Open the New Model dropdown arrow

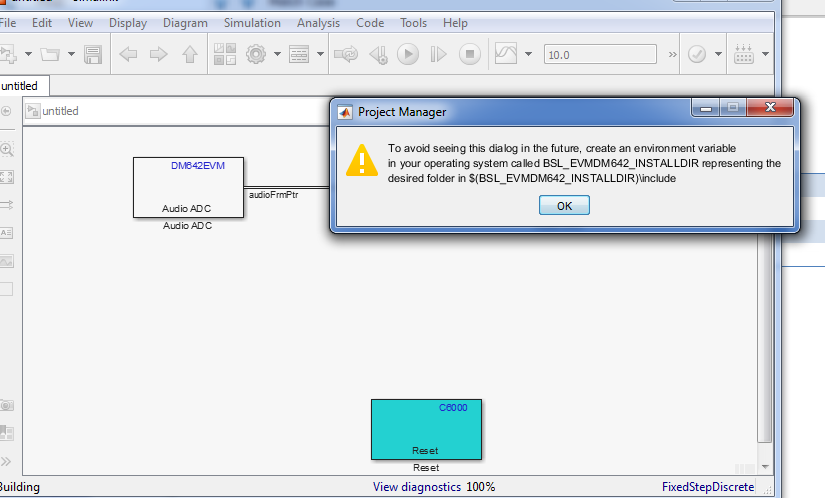[28, 54]
